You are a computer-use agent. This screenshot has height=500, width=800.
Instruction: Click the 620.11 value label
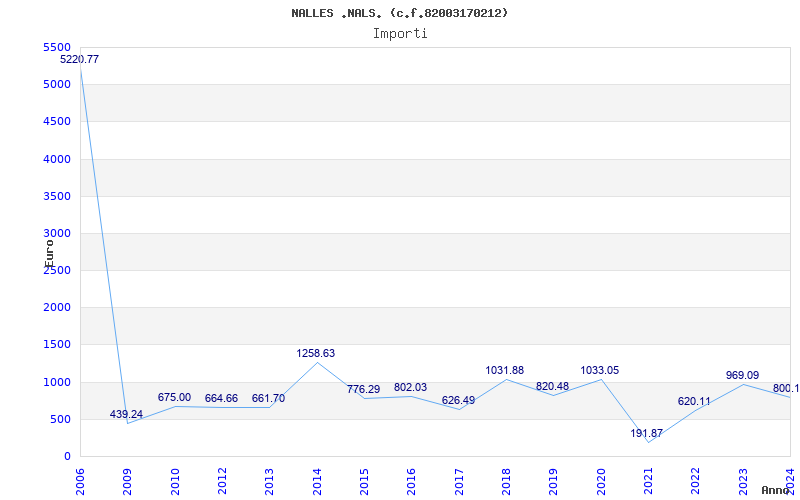694,402
